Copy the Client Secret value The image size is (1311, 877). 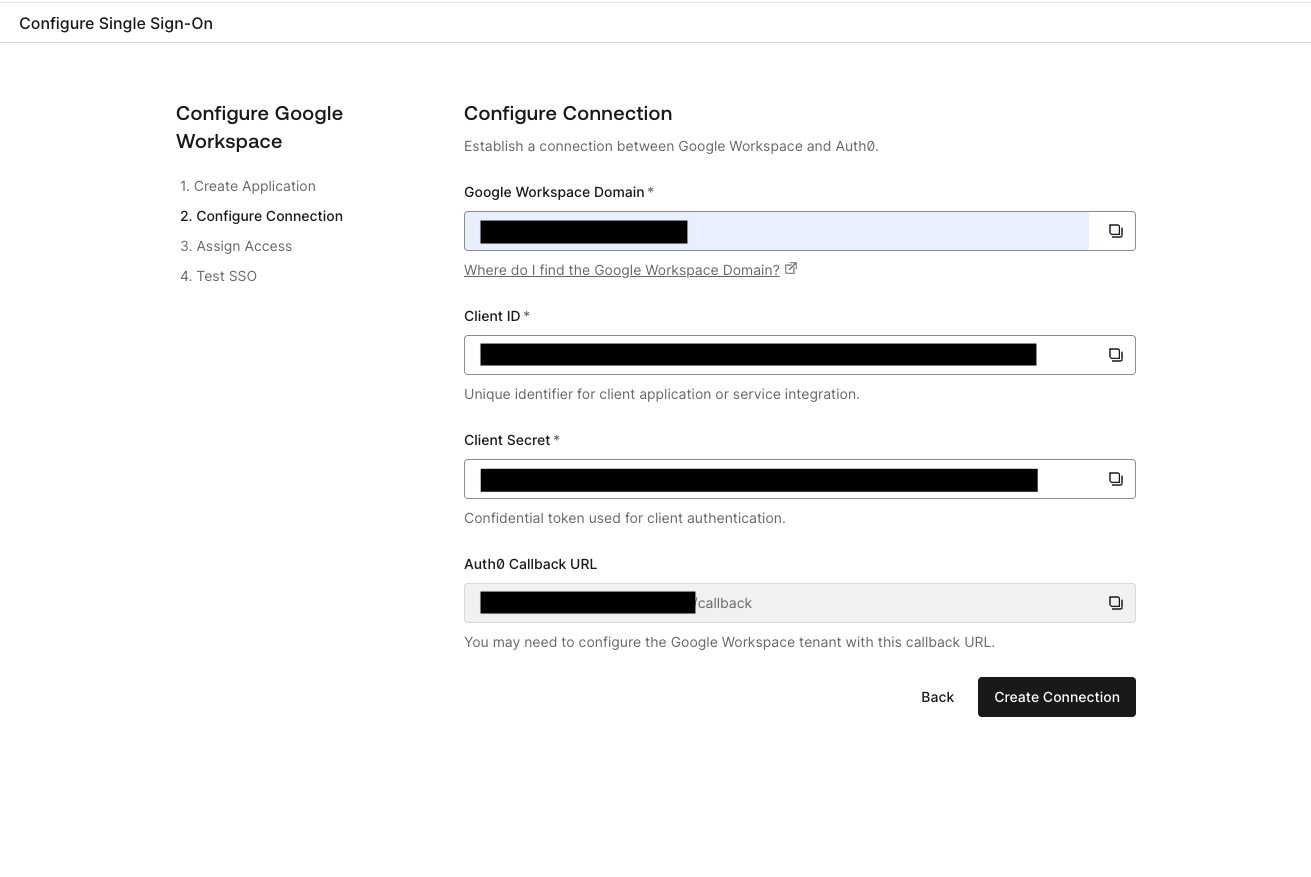coord(1115,479)
